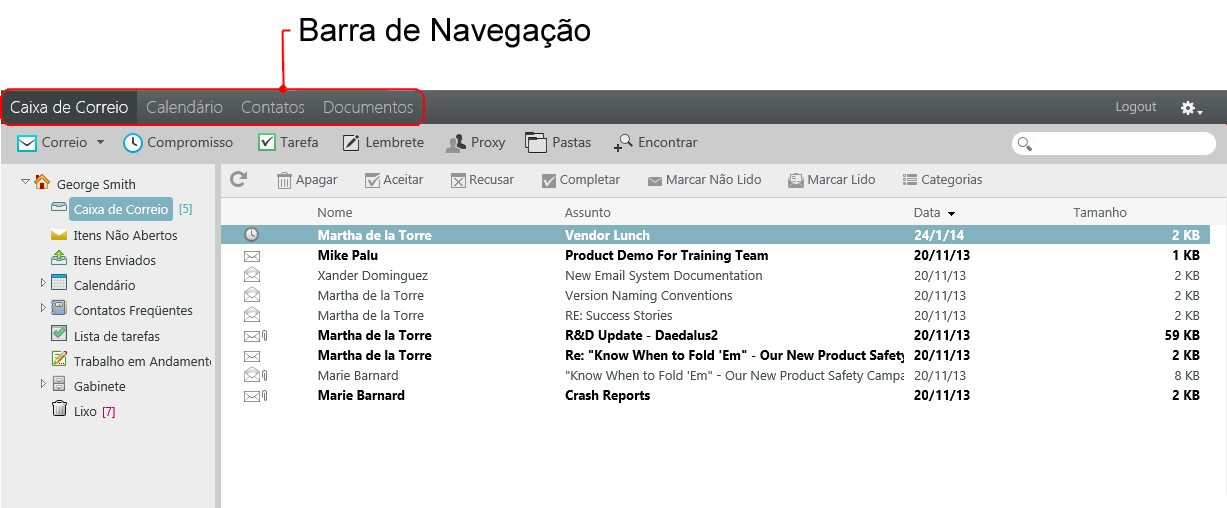Open the Lixo folder

tap(86, 411)
